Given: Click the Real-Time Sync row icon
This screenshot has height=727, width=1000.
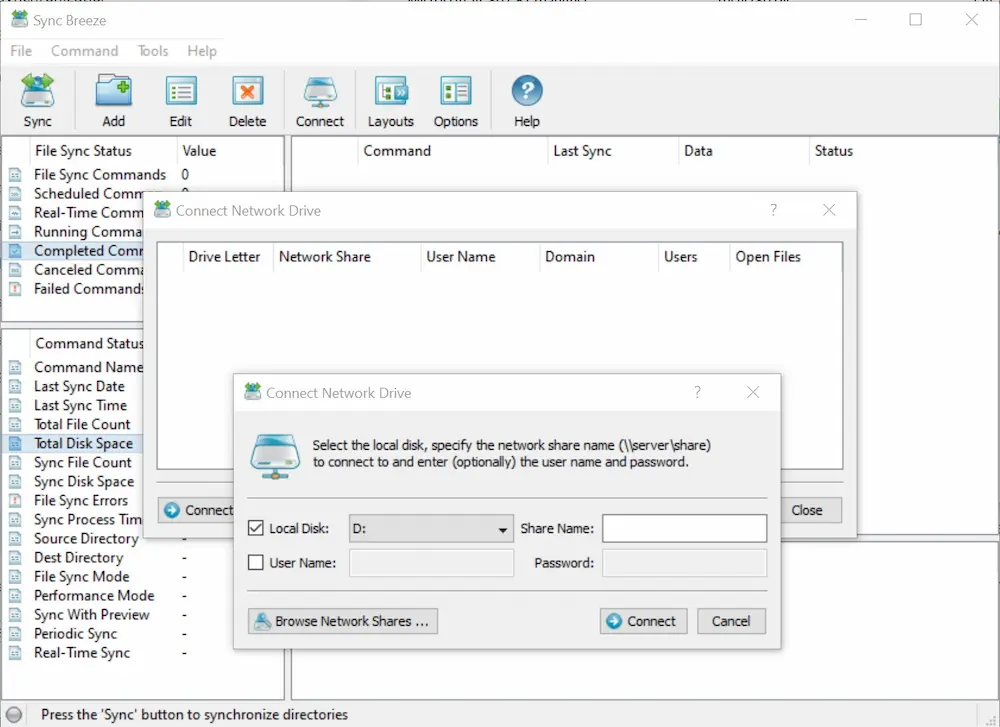Looking at the screenshot, I should tap(15, 653).
